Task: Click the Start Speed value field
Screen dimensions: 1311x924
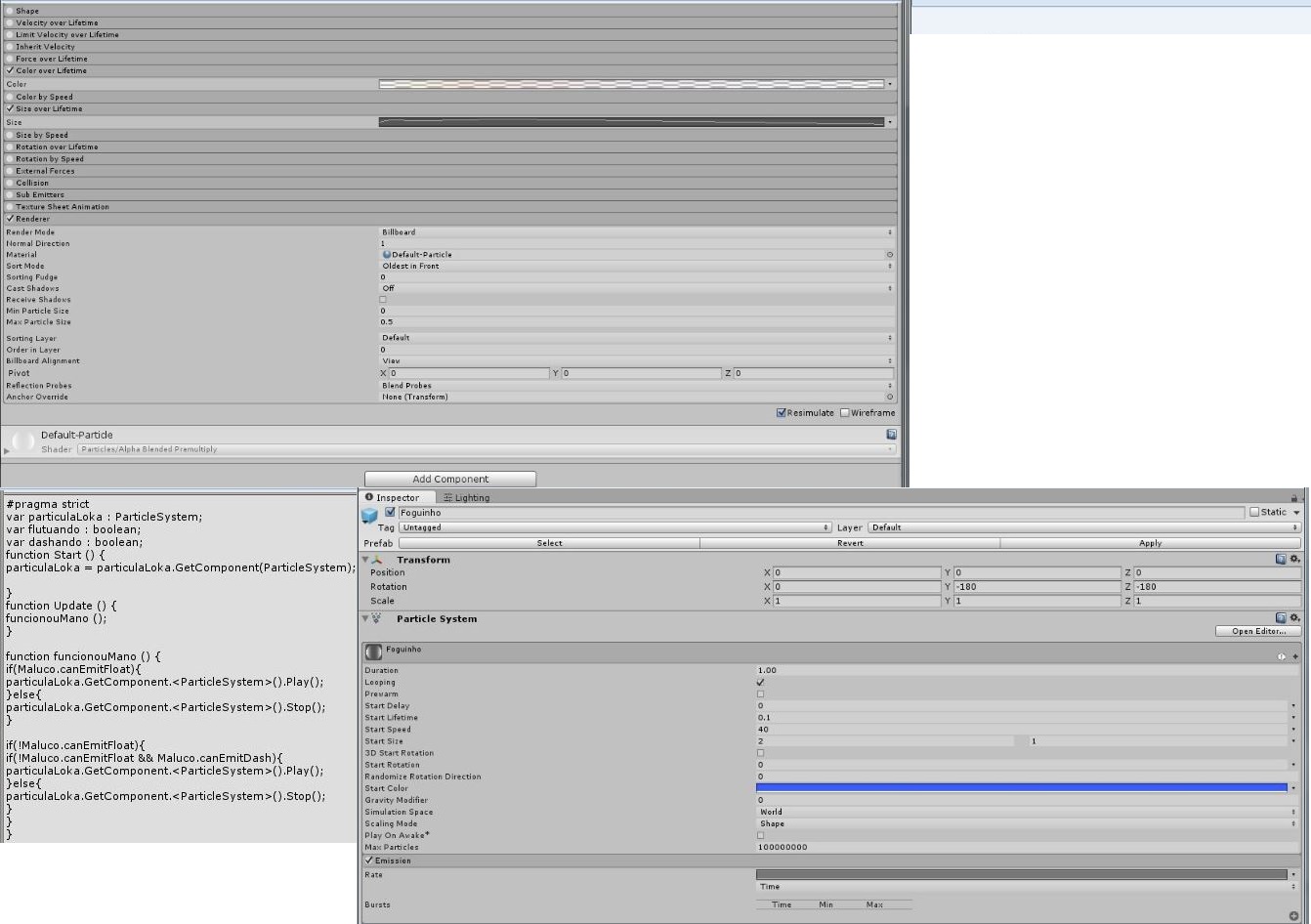Action: point(1022,729)
